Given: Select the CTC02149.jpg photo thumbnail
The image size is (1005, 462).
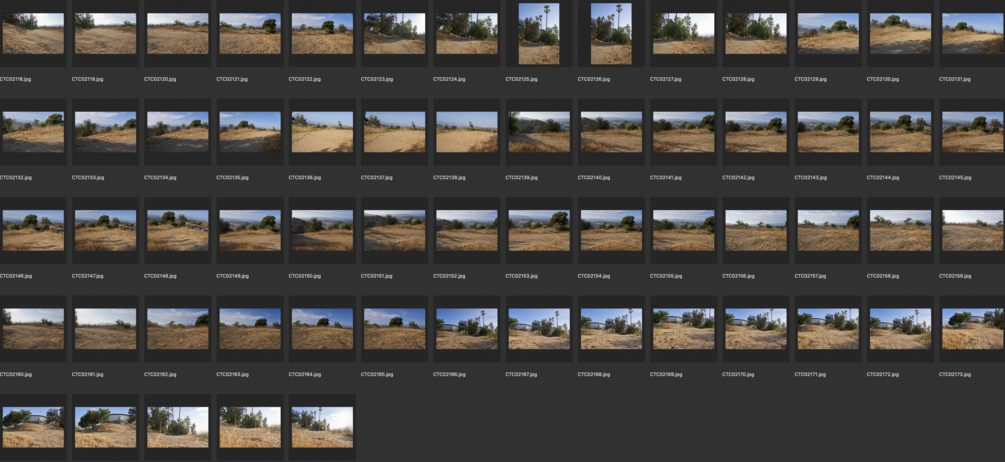Looking at the screenshot, I should click(x=250, y=231).
